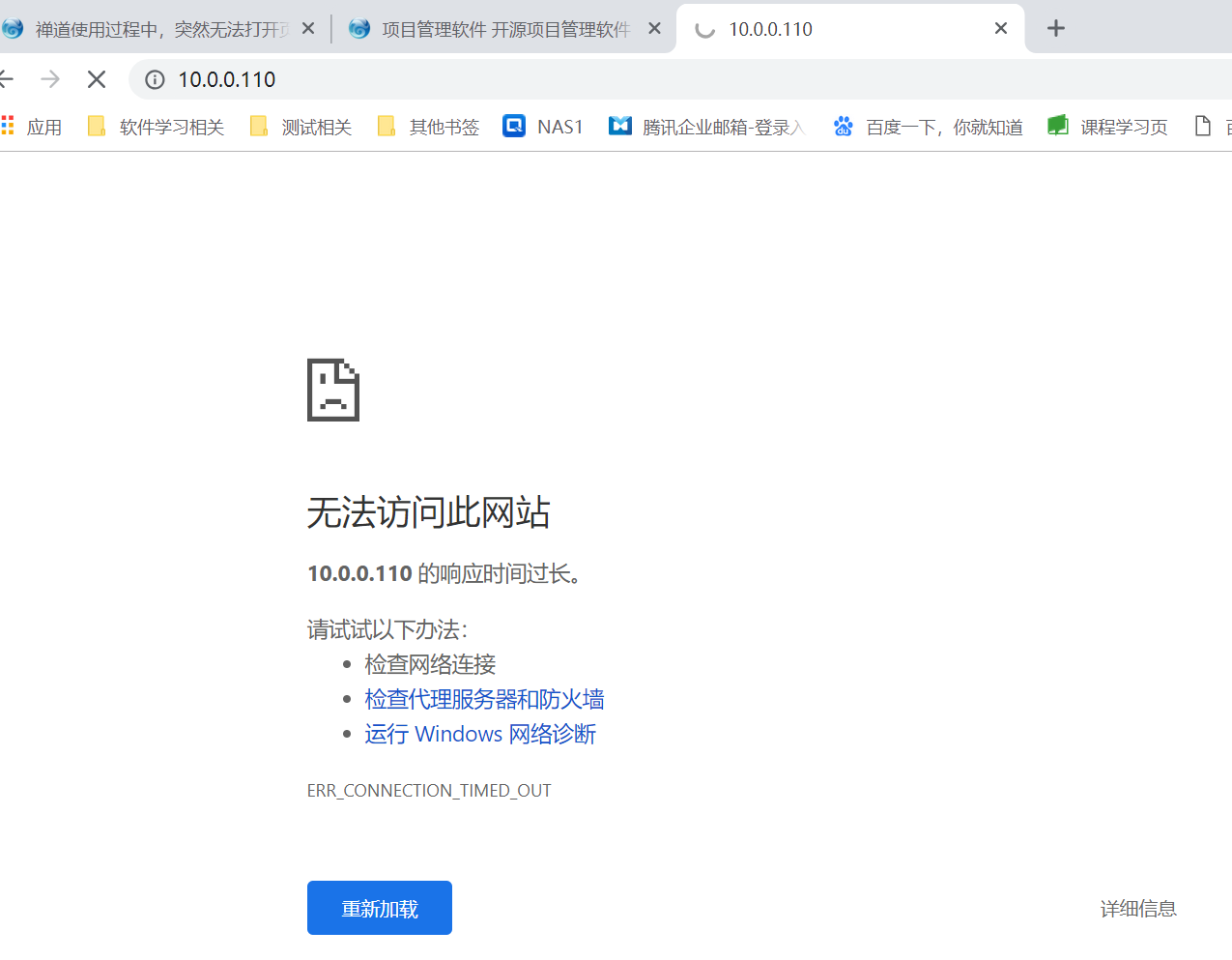Open the 百度一下，你就知道 bookmark

[x=928, y=127]
